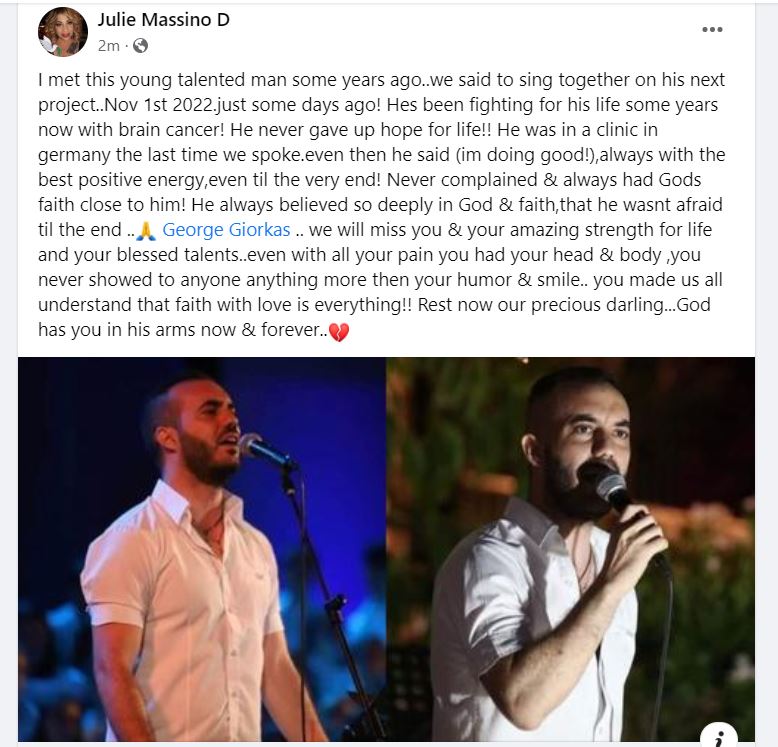Viewport: 778px width, 747px height.
Task: Click the info icon on photo corner
Action: click(x=719, y=737)
